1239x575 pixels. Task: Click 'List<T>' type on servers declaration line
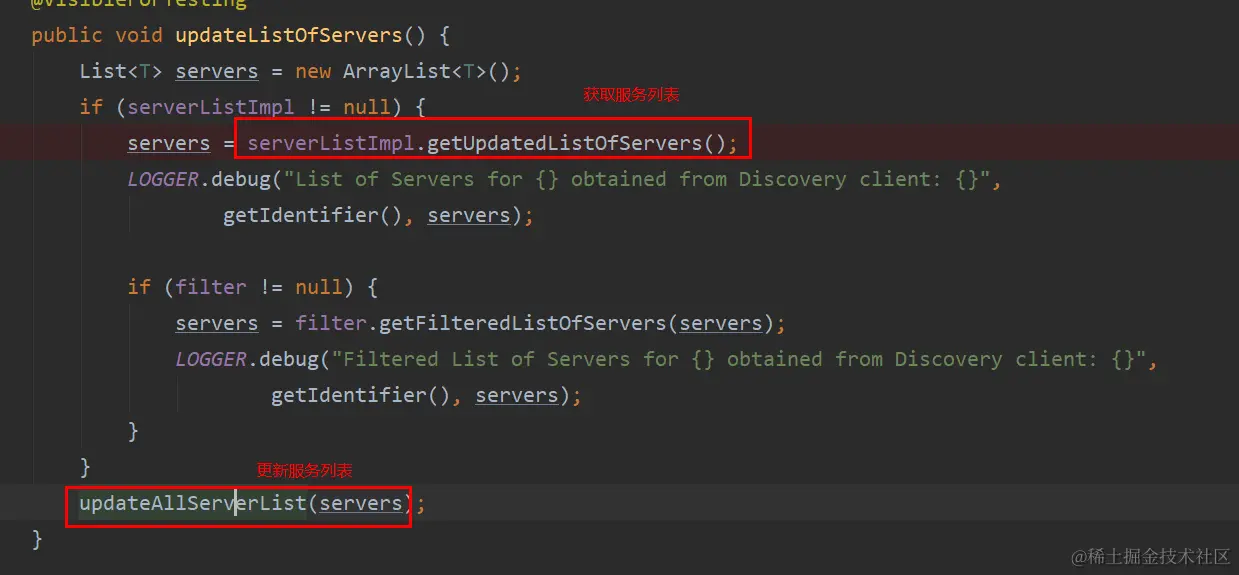coord(121,71)
